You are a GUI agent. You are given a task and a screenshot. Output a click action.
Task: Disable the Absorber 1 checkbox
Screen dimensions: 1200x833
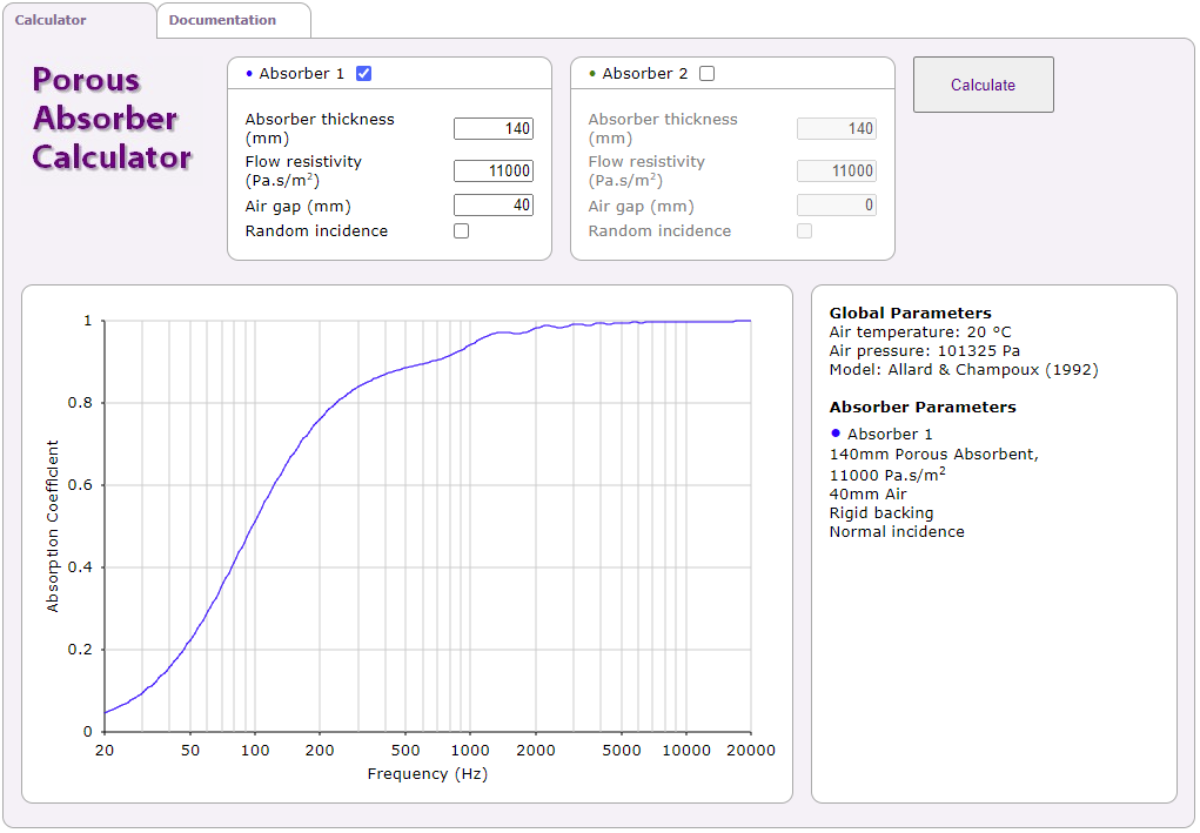(x=364, y=74)
